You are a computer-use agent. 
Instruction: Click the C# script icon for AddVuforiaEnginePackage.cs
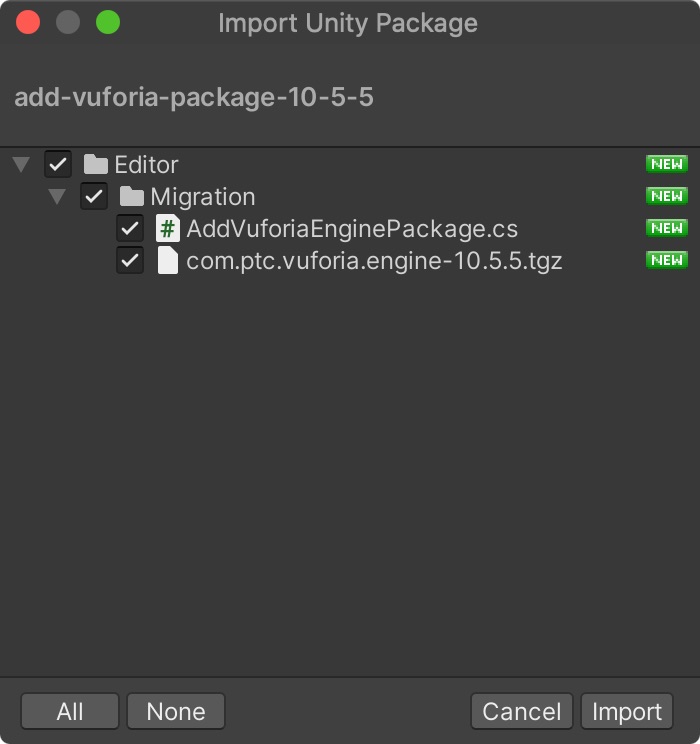(168, 229)
